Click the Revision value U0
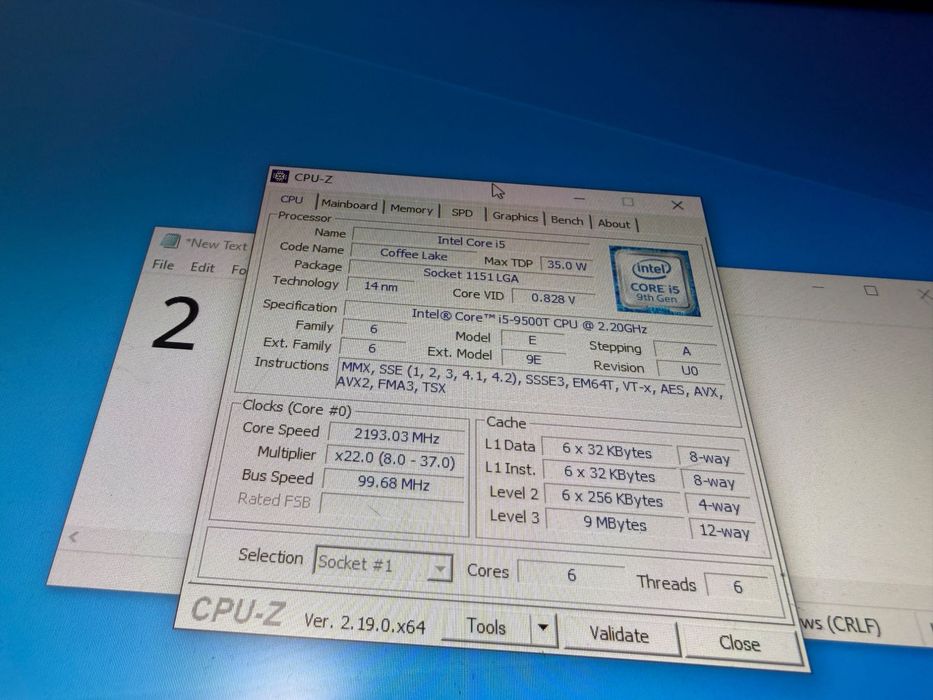Screen dimensions: 933x700 tap(689, 370)
